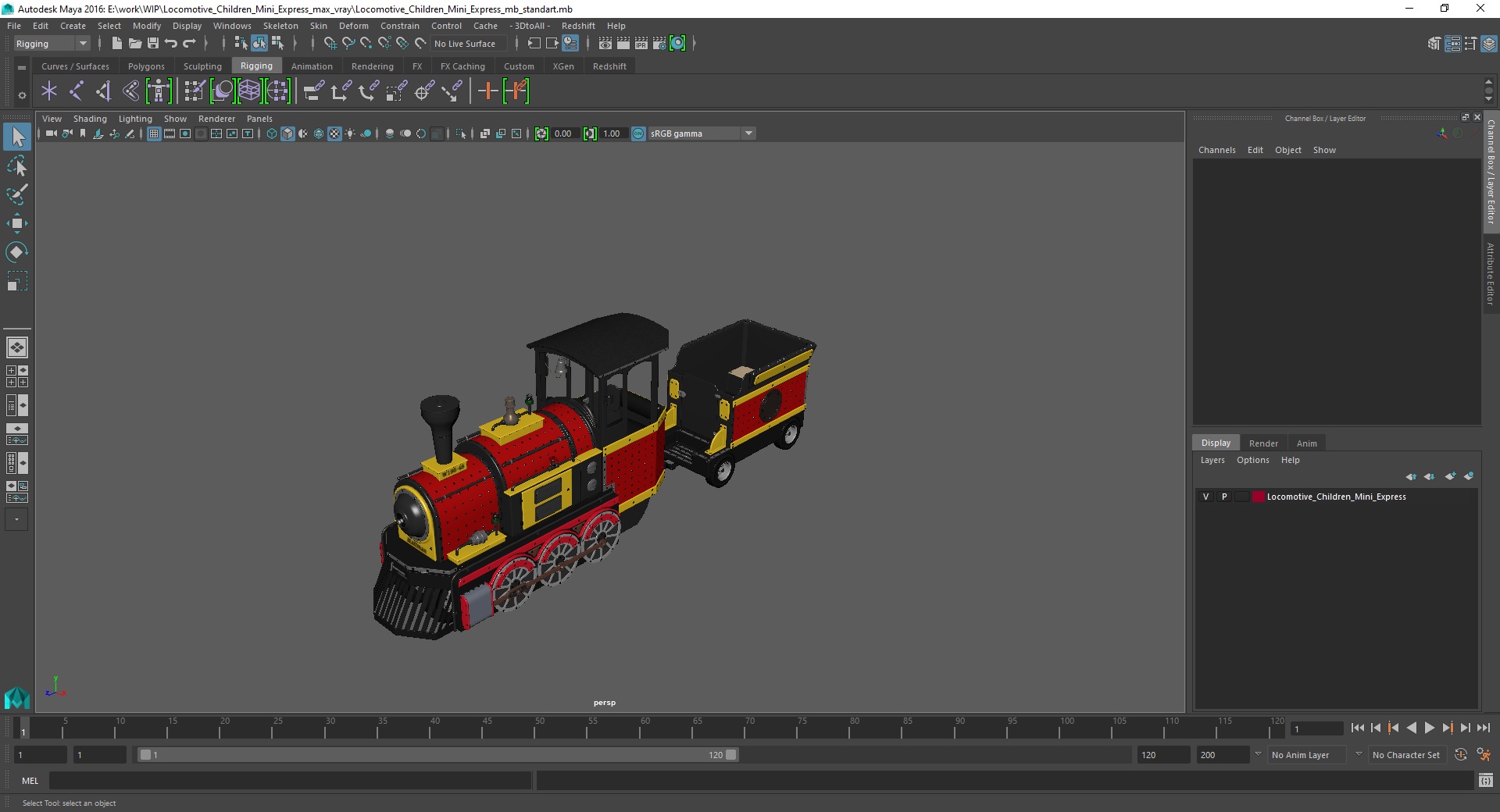Click the Snap to Grids magnet icon

[330, 44]
